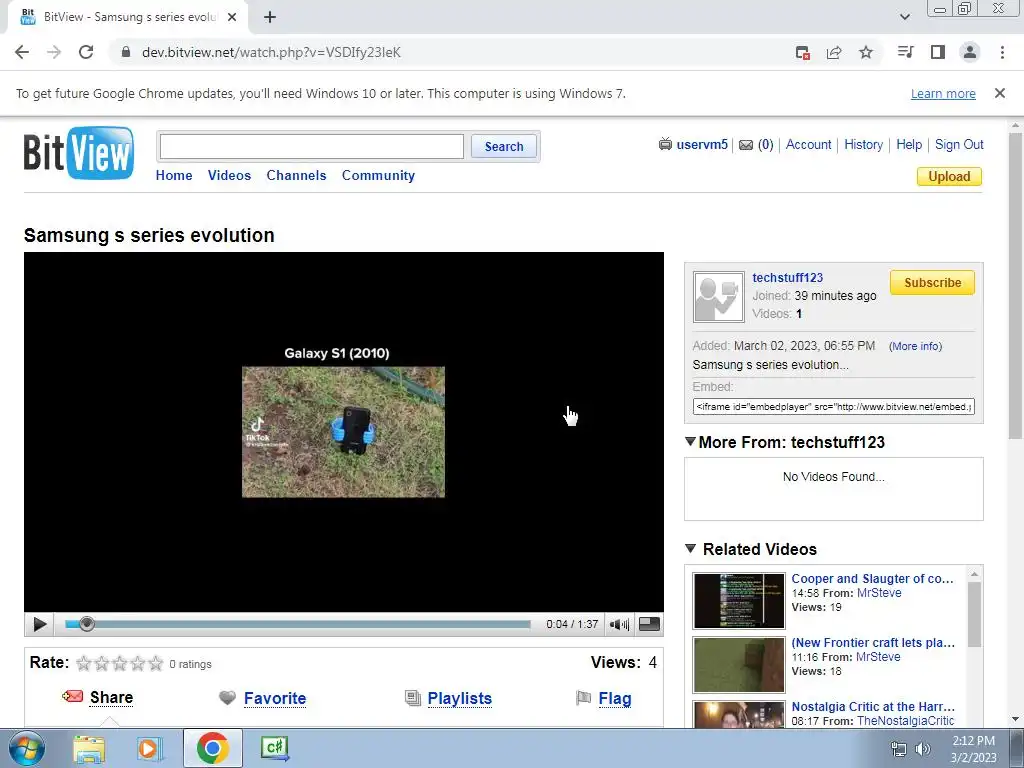Open TheNostalgiaCritic channel link
Image resolution: width=1024 pixels, height=768 pixels.
pos(905,720)
